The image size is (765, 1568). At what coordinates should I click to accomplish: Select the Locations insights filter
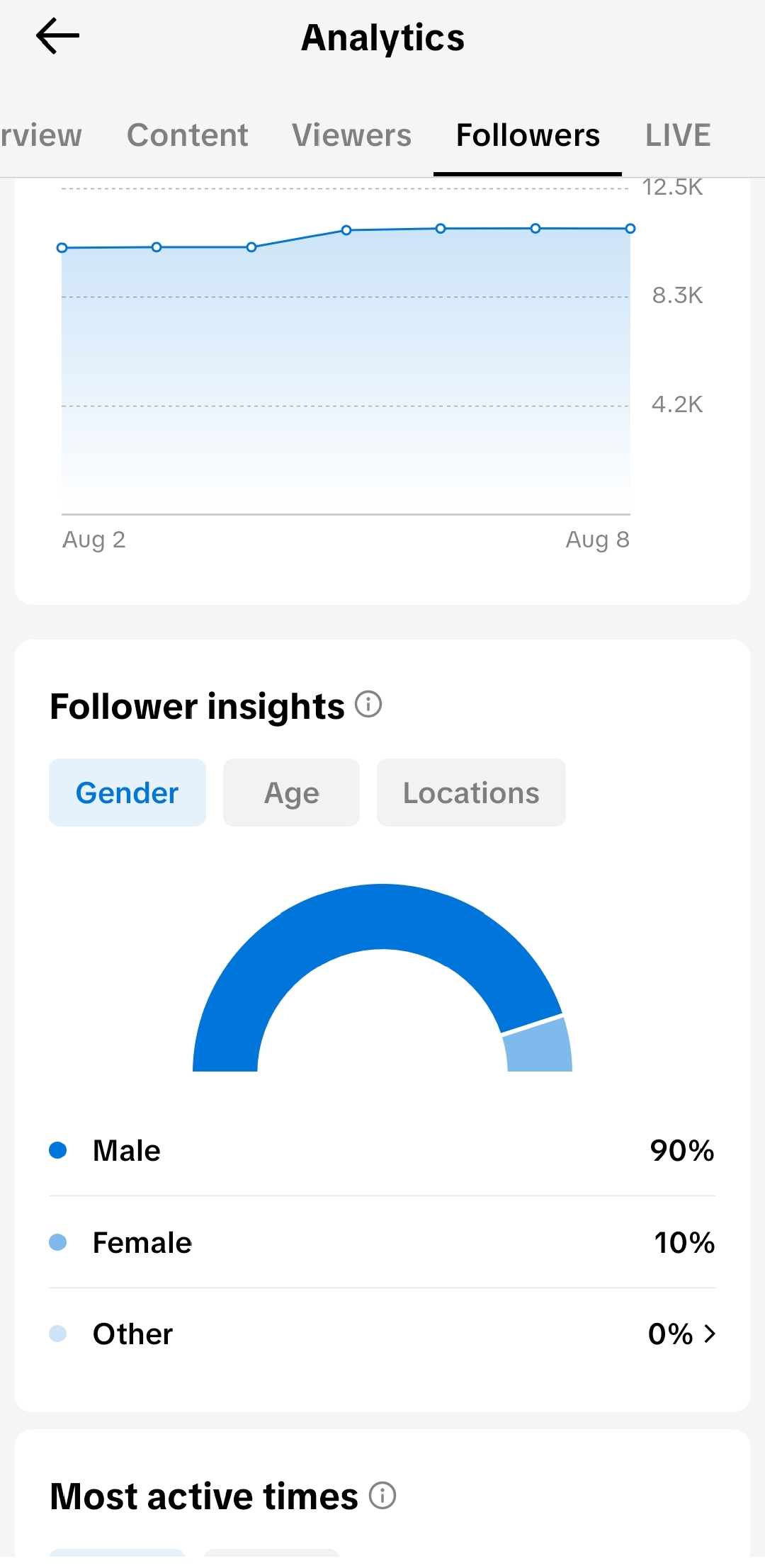[x=471, y=792]
